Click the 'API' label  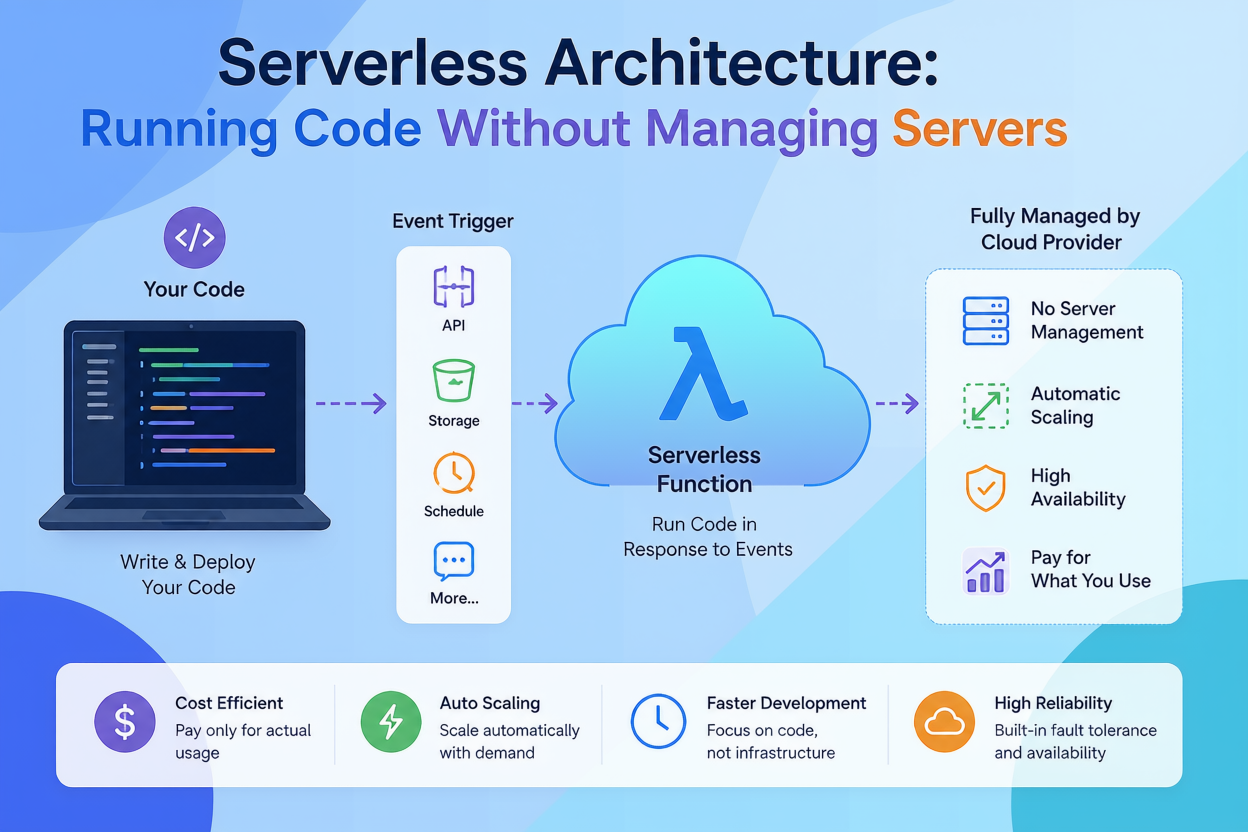(454, 325)
